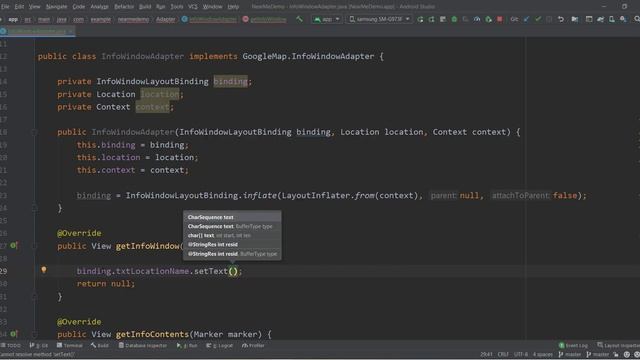Click the Make Project hammer icon

click(x=300, y=19)
